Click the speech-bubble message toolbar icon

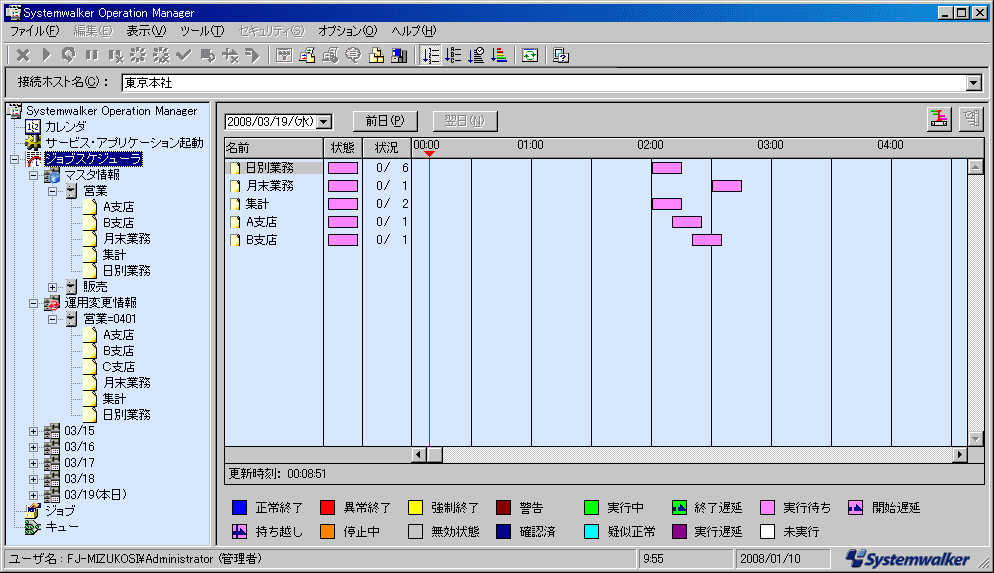tap(353, 56)
